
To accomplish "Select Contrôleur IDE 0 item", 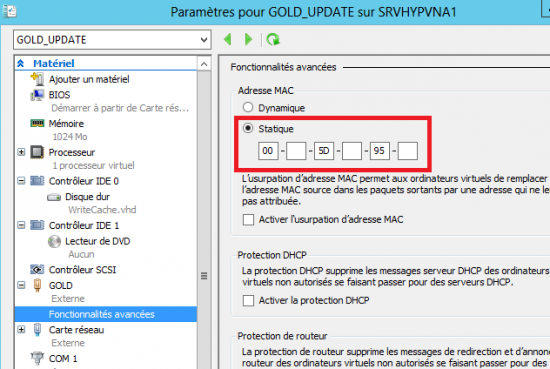I will click(x=84, y=181).
